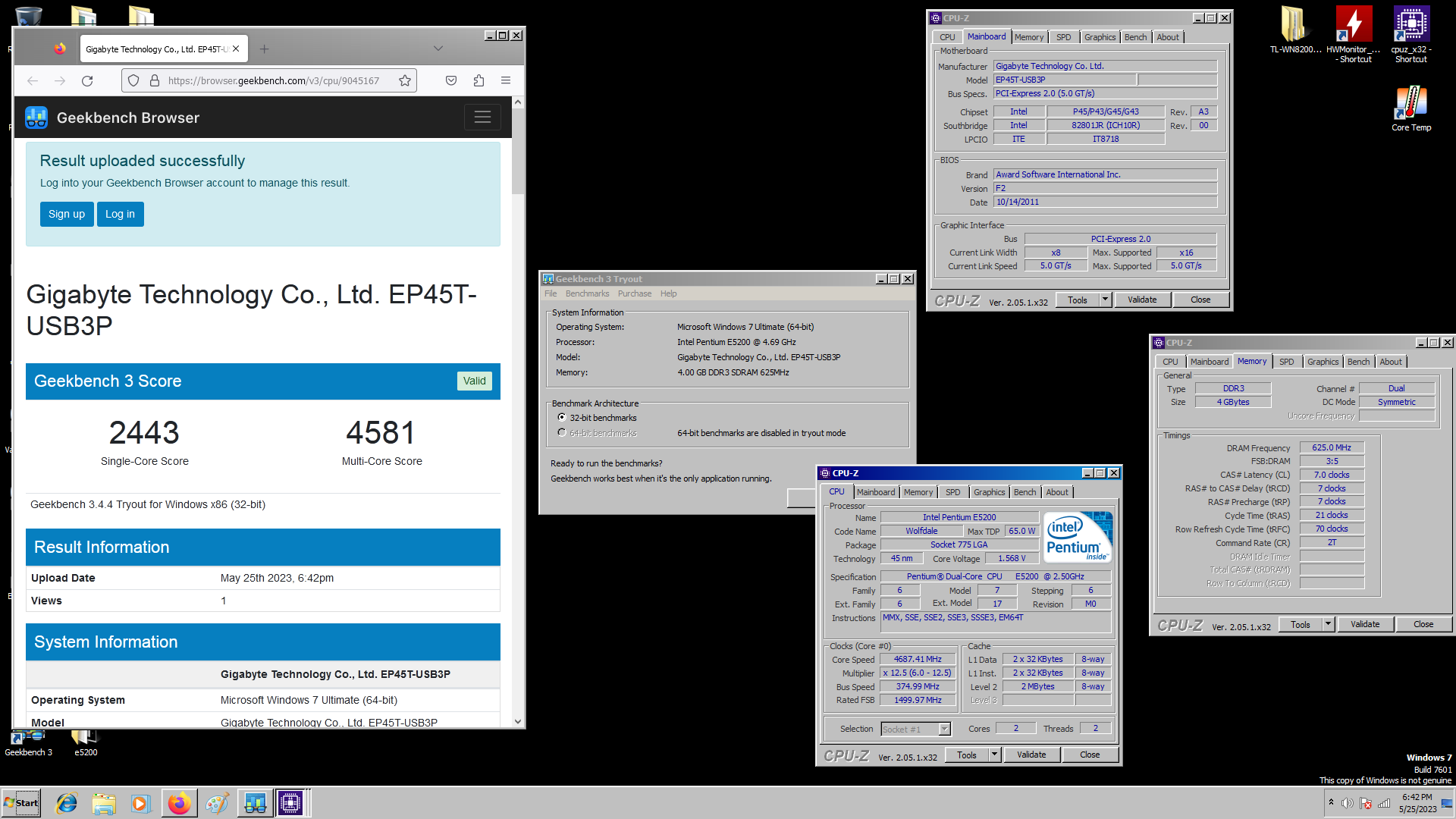The height and width of the screenshot is (819, 1456).
Task: Open the Action Center flag icon
Action: point(1366,803)
